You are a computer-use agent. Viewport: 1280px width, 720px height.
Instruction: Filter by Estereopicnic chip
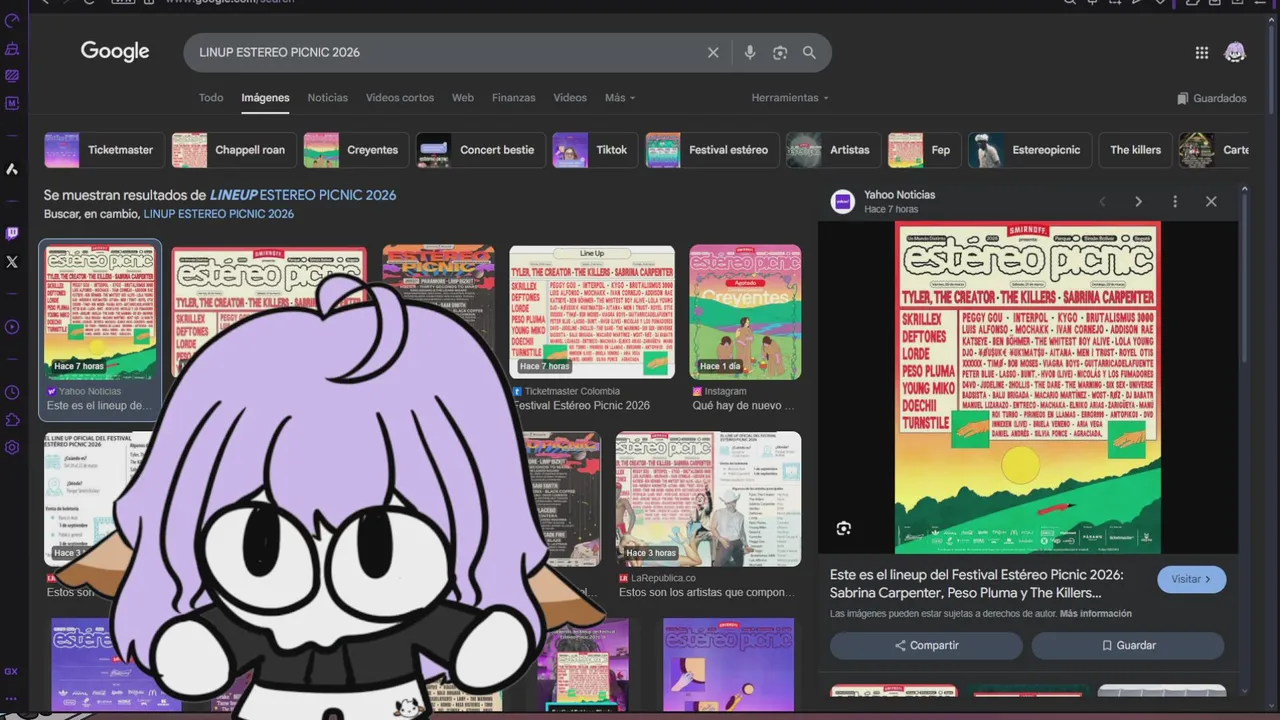tap(1029, 150)
